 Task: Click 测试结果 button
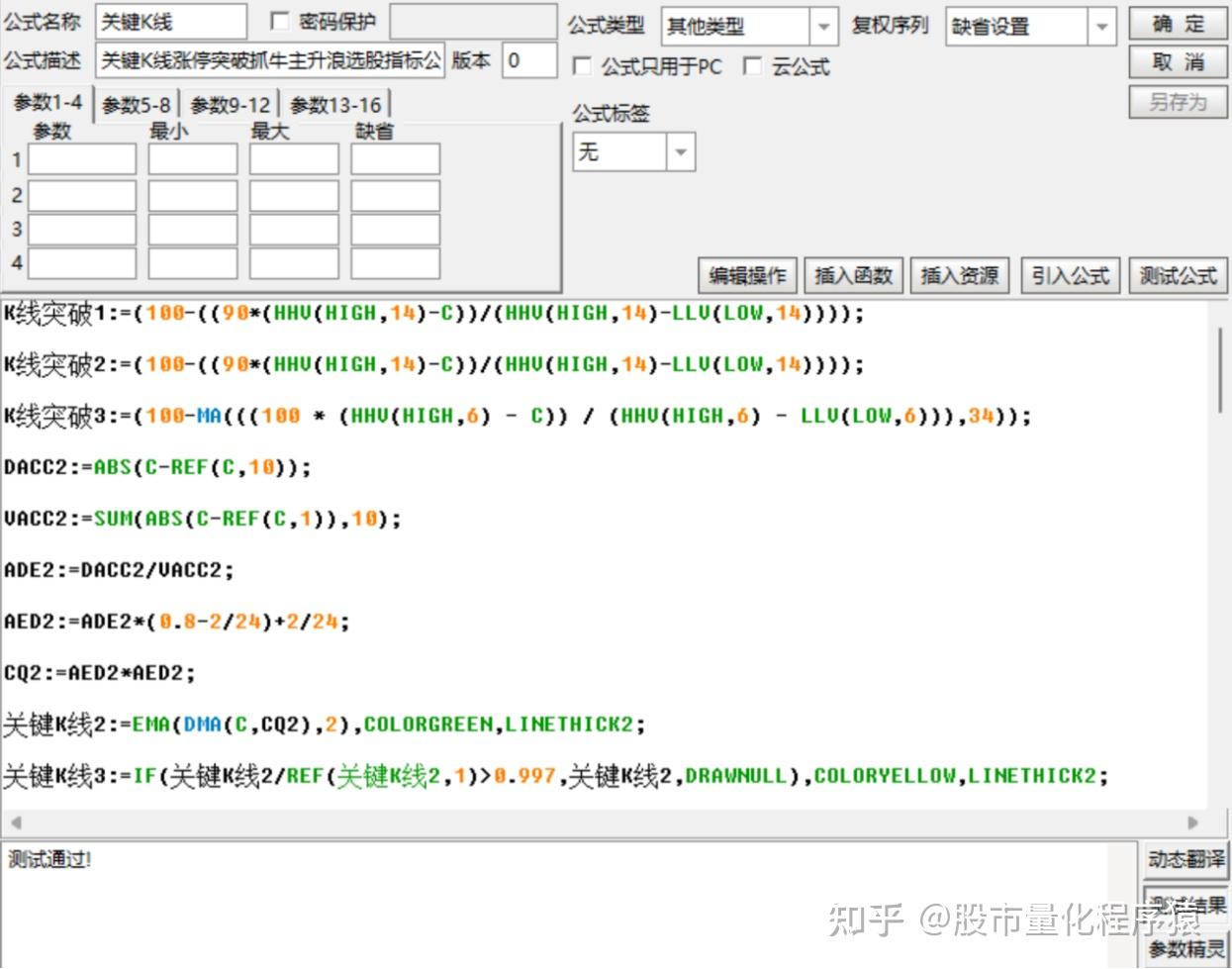point(1185,904)
